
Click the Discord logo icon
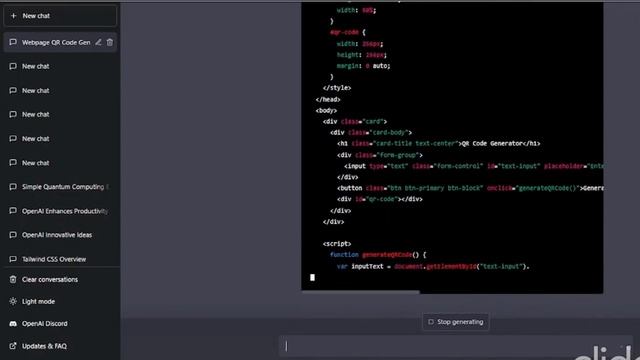(x=13, y=323)
